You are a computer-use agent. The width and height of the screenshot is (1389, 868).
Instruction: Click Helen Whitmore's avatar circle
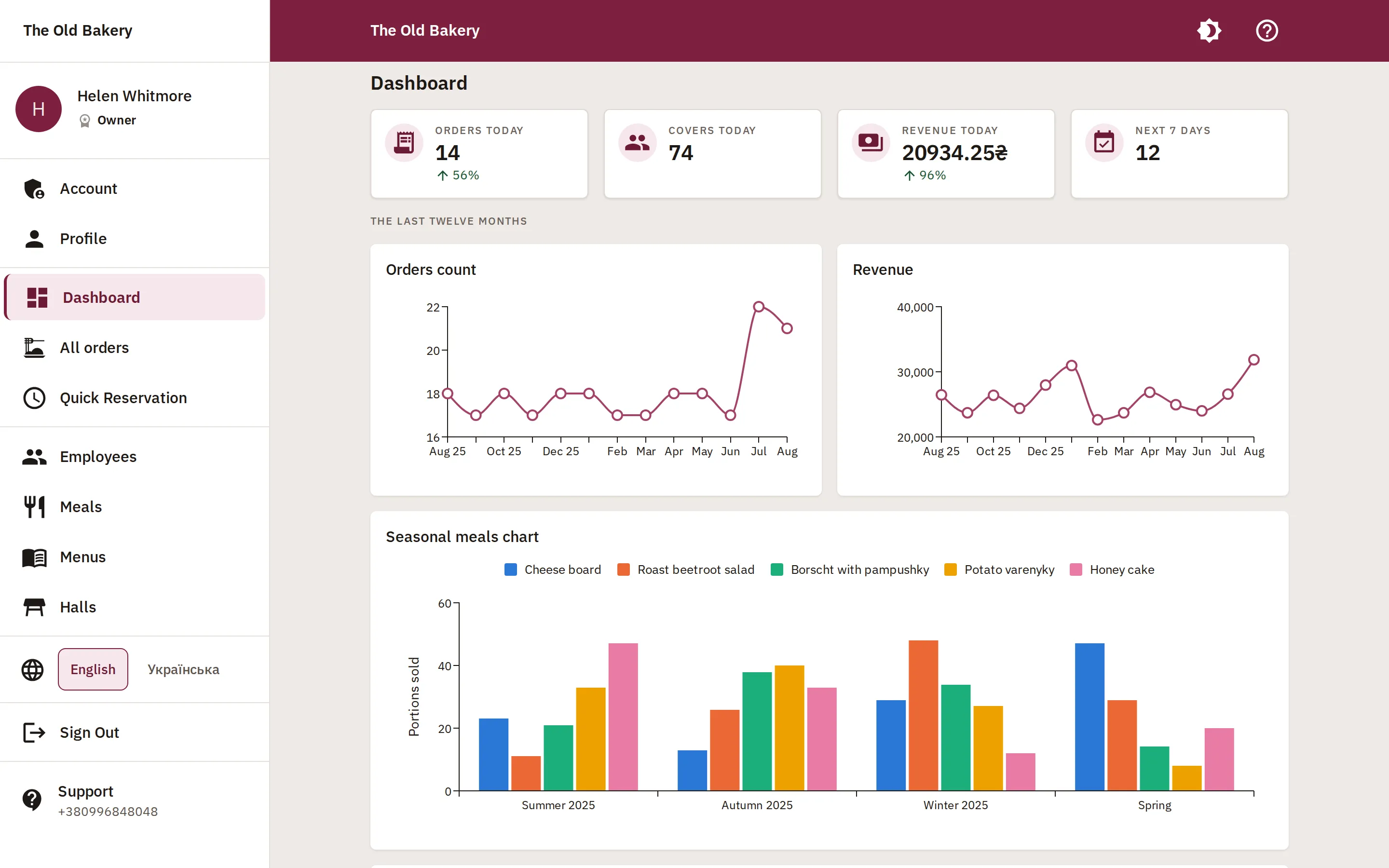click(39, 109)
